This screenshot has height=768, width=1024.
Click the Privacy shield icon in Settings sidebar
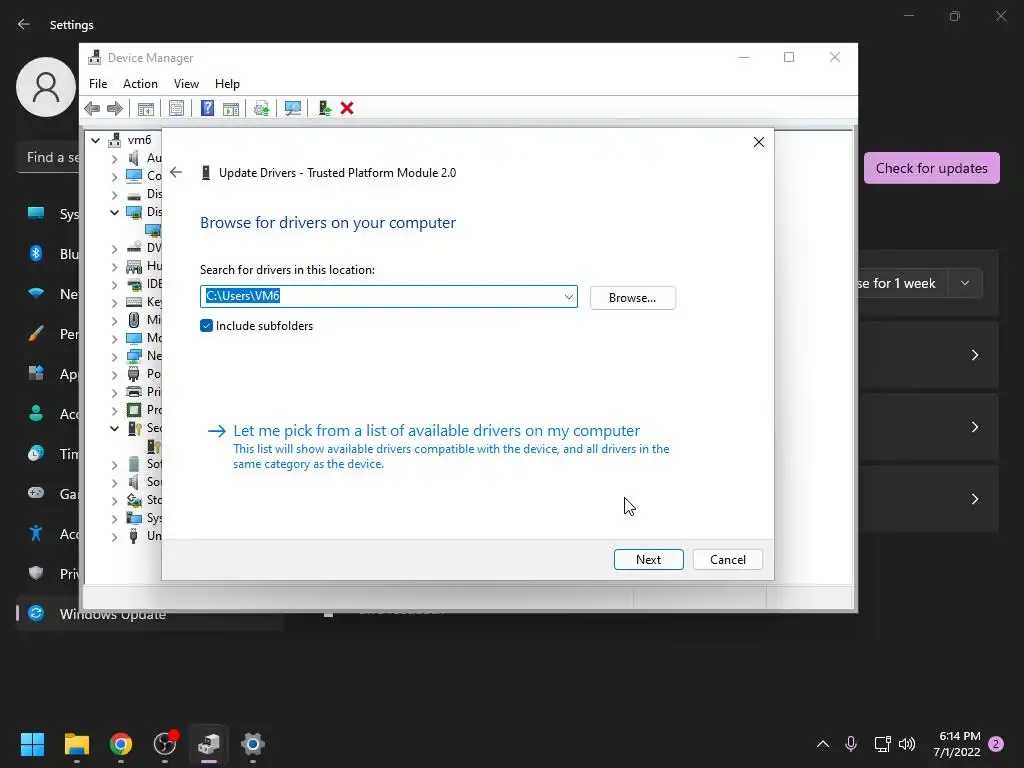(36, 573)
